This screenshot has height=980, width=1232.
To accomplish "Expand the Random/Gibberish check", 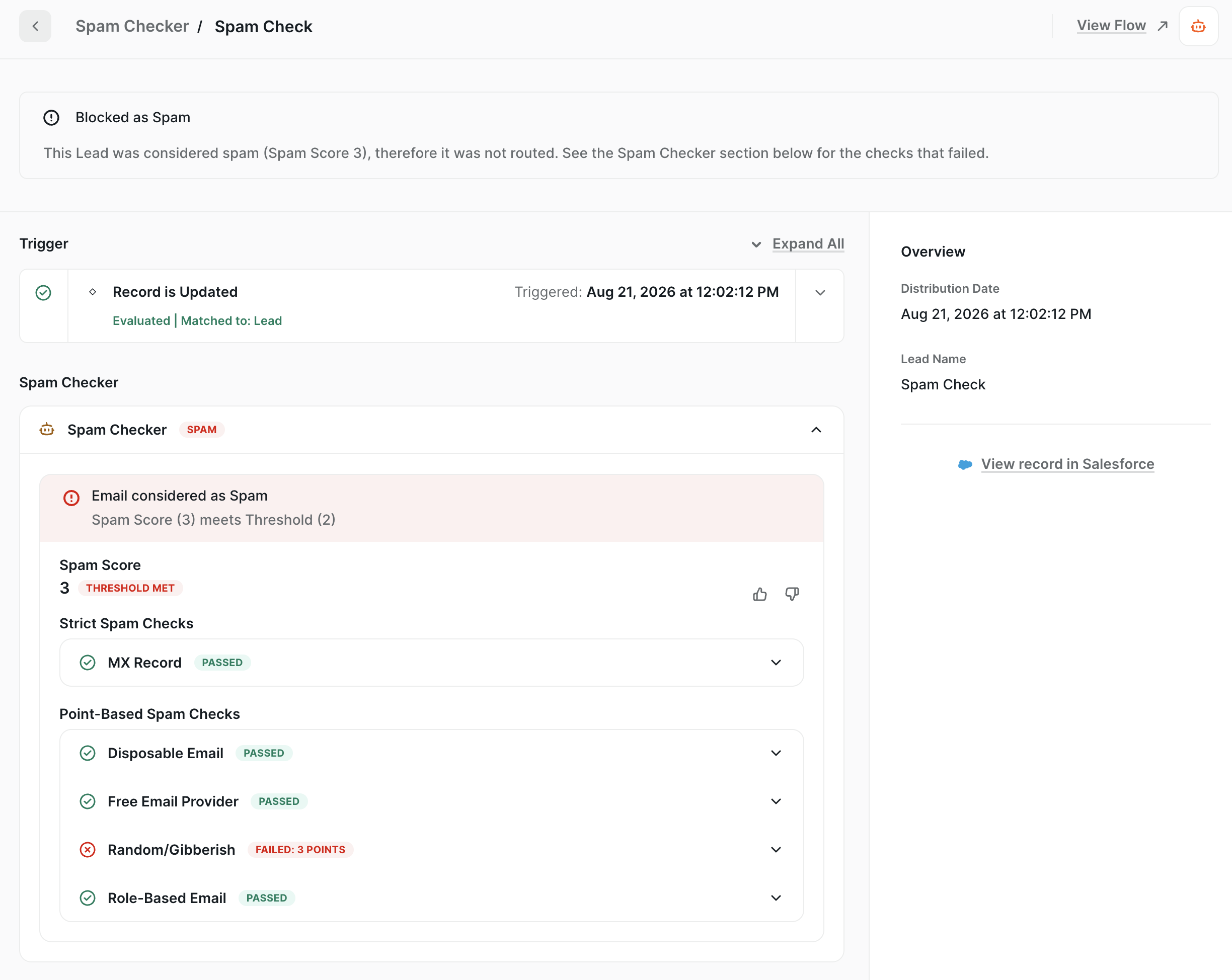I will (x=776, y=850).
